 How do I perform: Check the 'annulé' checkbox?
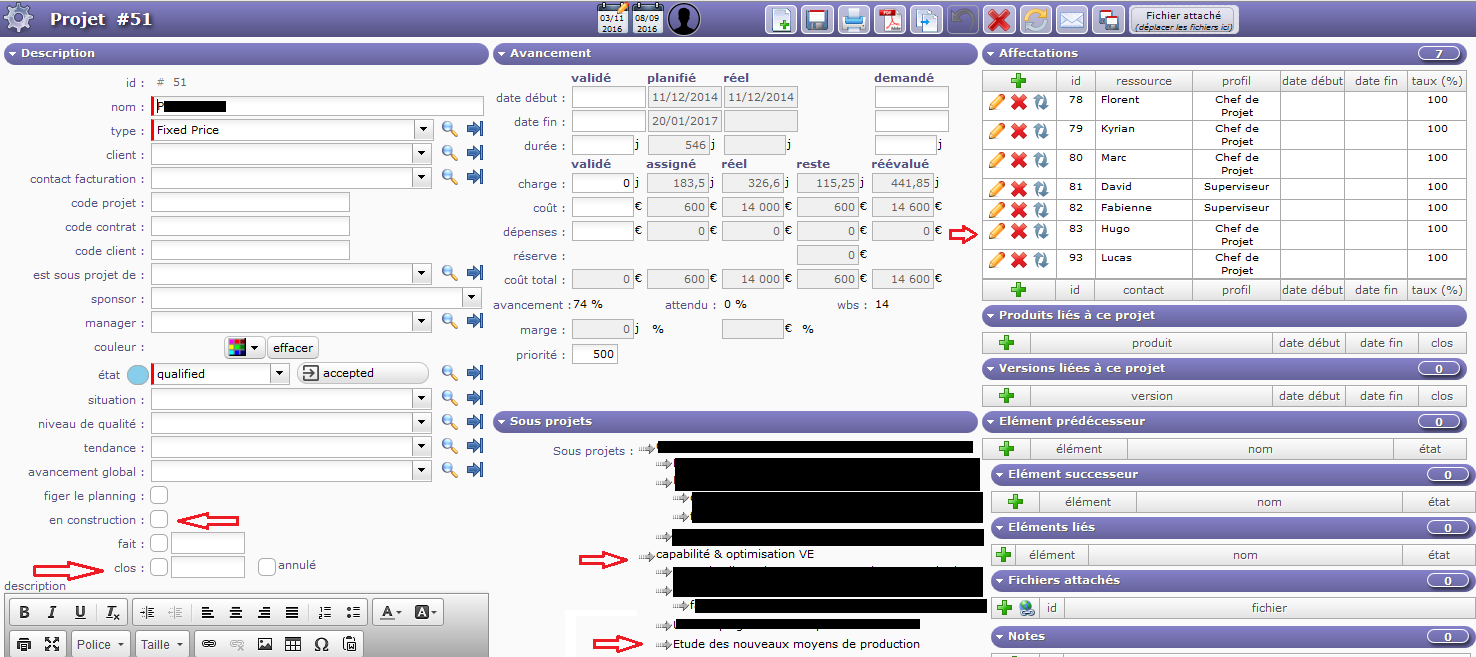tap(267, 566)
